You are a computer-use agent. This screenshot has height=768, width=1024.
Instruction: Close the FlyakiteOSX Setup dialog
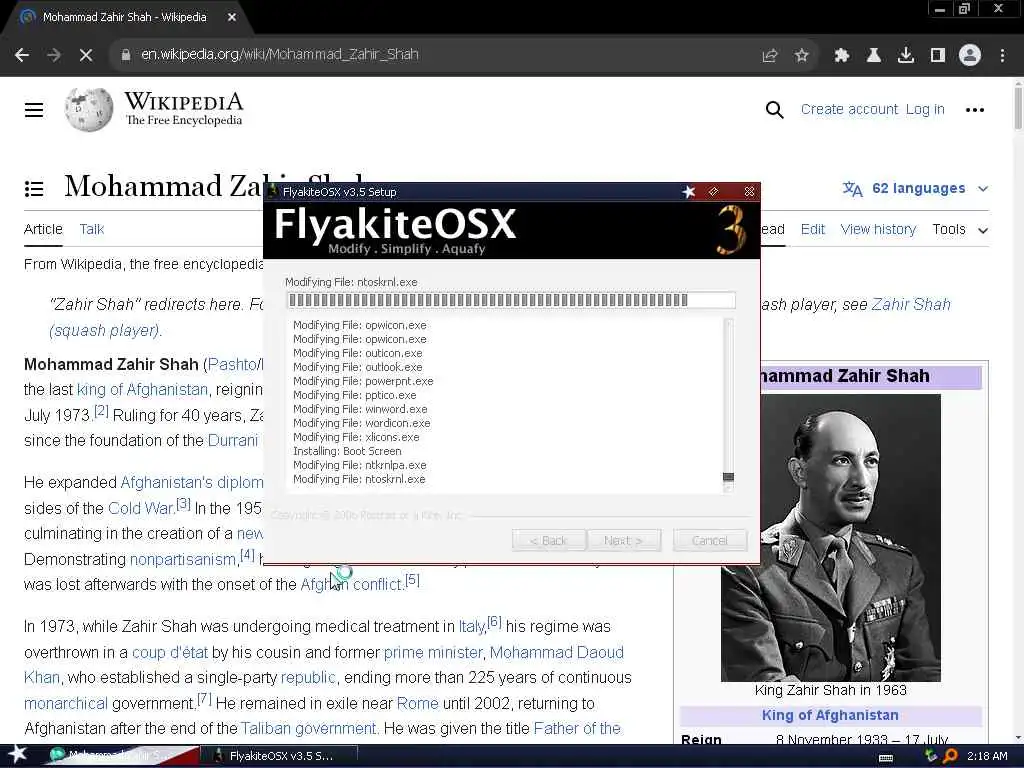tap(749, 191)
